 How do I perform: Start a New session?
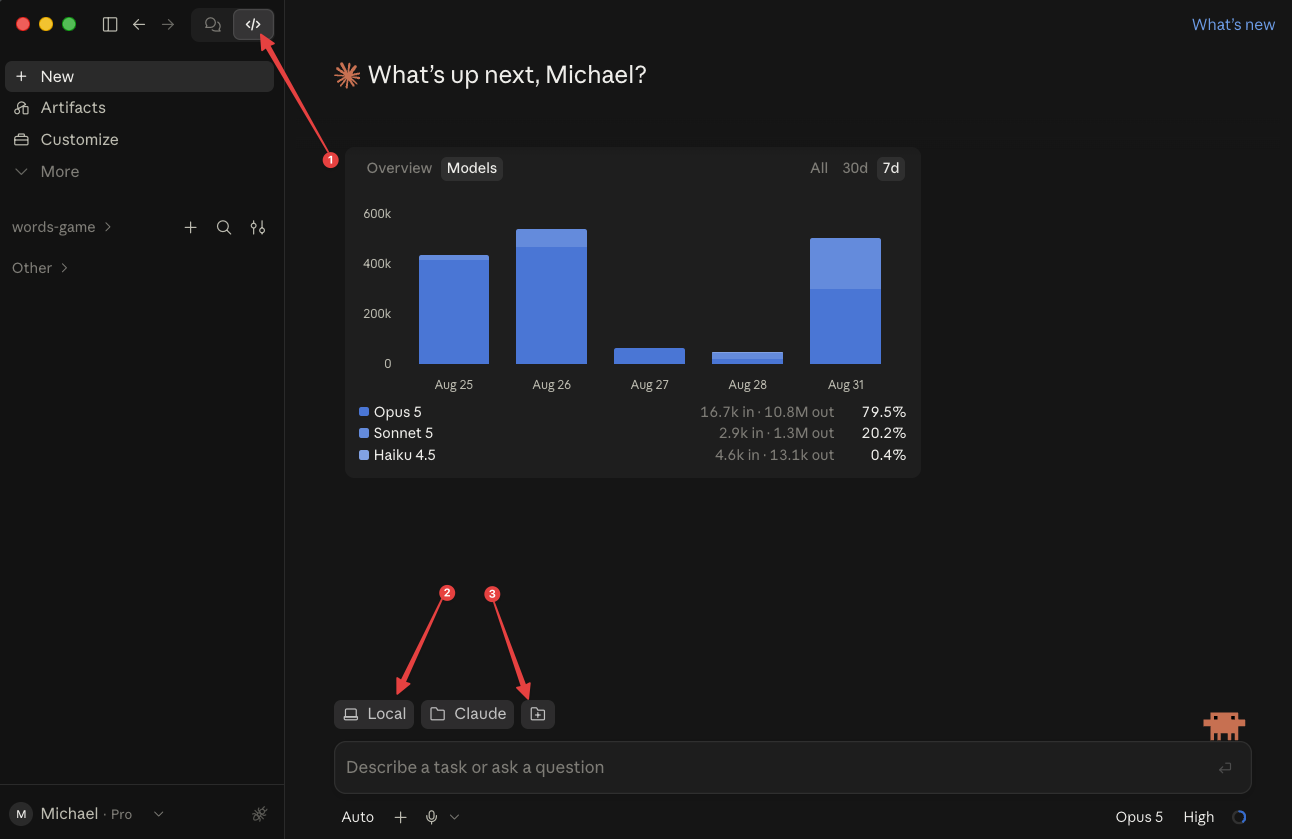pos(139,76)
